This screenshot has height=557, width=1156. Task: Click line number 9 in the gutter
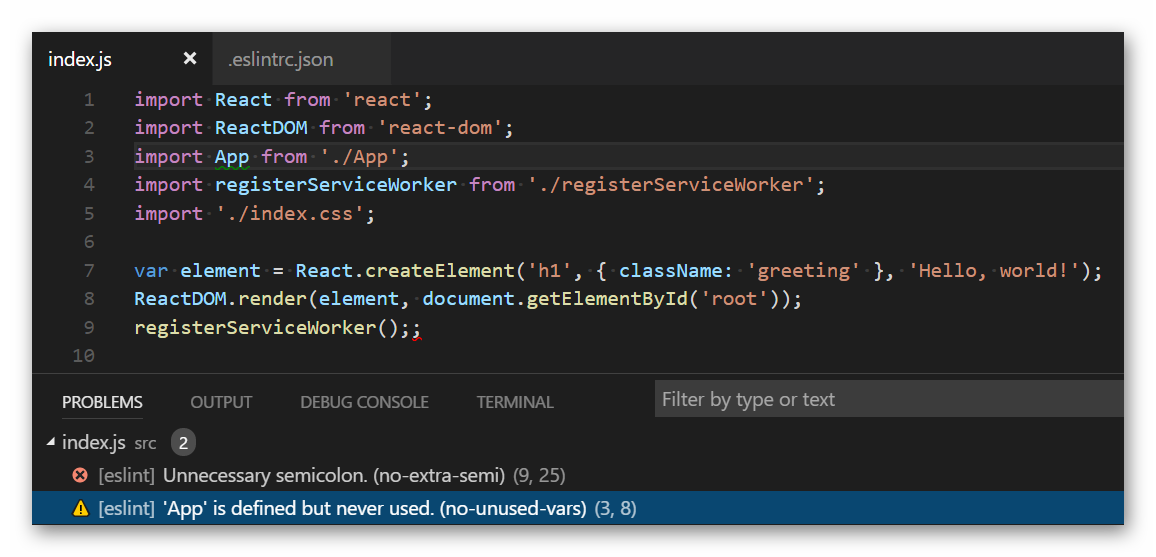(x=89, y=328)
